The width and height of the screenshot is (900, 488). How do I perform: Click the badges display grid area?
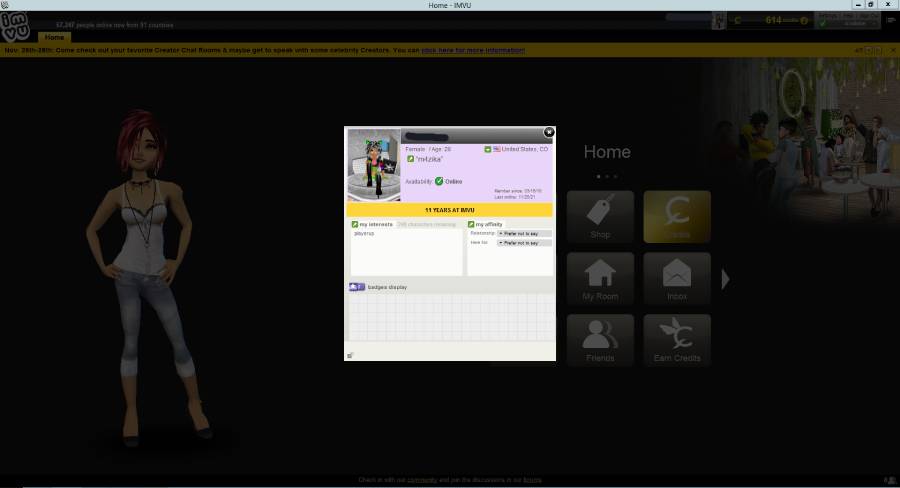click(451, 317)
